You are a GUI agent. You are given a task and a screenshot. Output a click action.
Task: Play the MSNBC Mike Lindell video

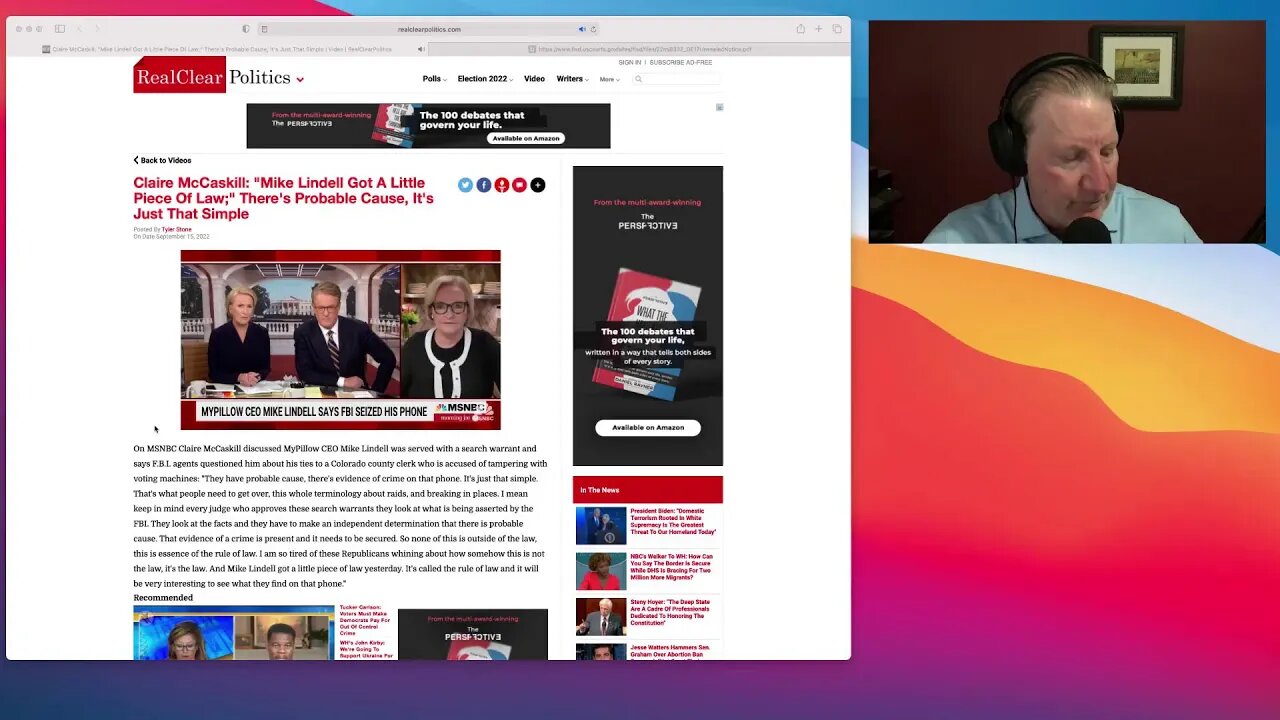tap(340, 340)
